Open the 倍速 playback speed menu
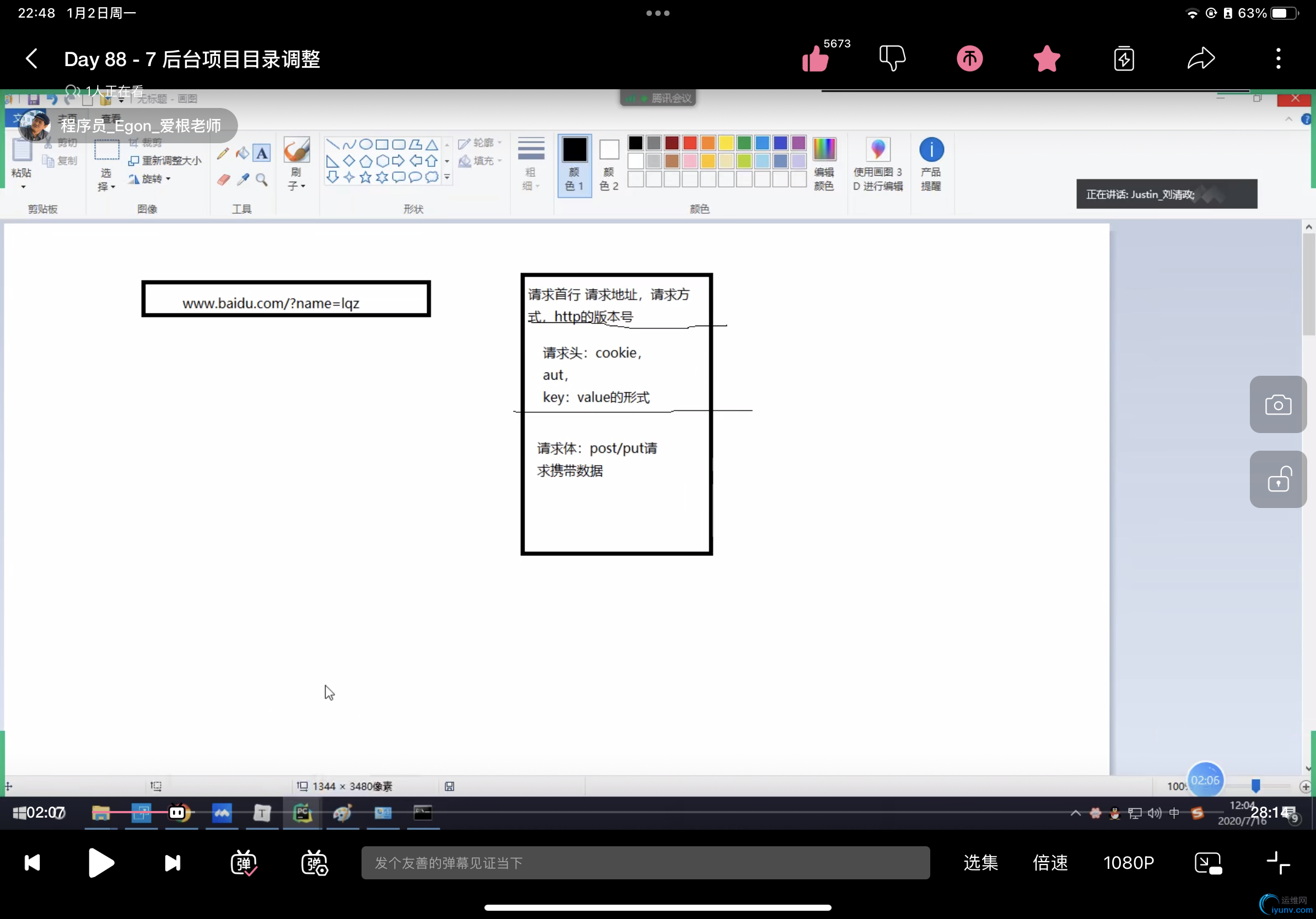Viewport: 1316px width, 919px height. coord(1050,863)
